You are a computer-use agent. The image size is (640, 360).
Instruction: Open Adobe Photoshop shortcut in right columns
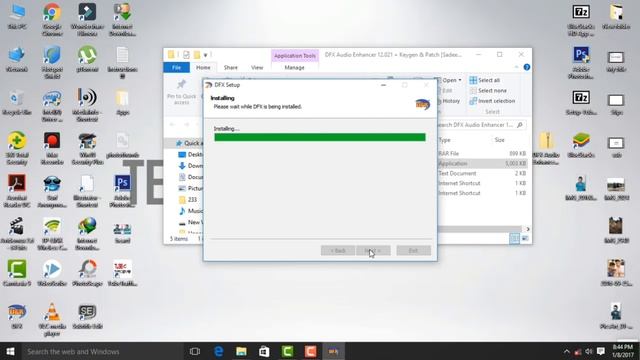click(x=581, y=62)
